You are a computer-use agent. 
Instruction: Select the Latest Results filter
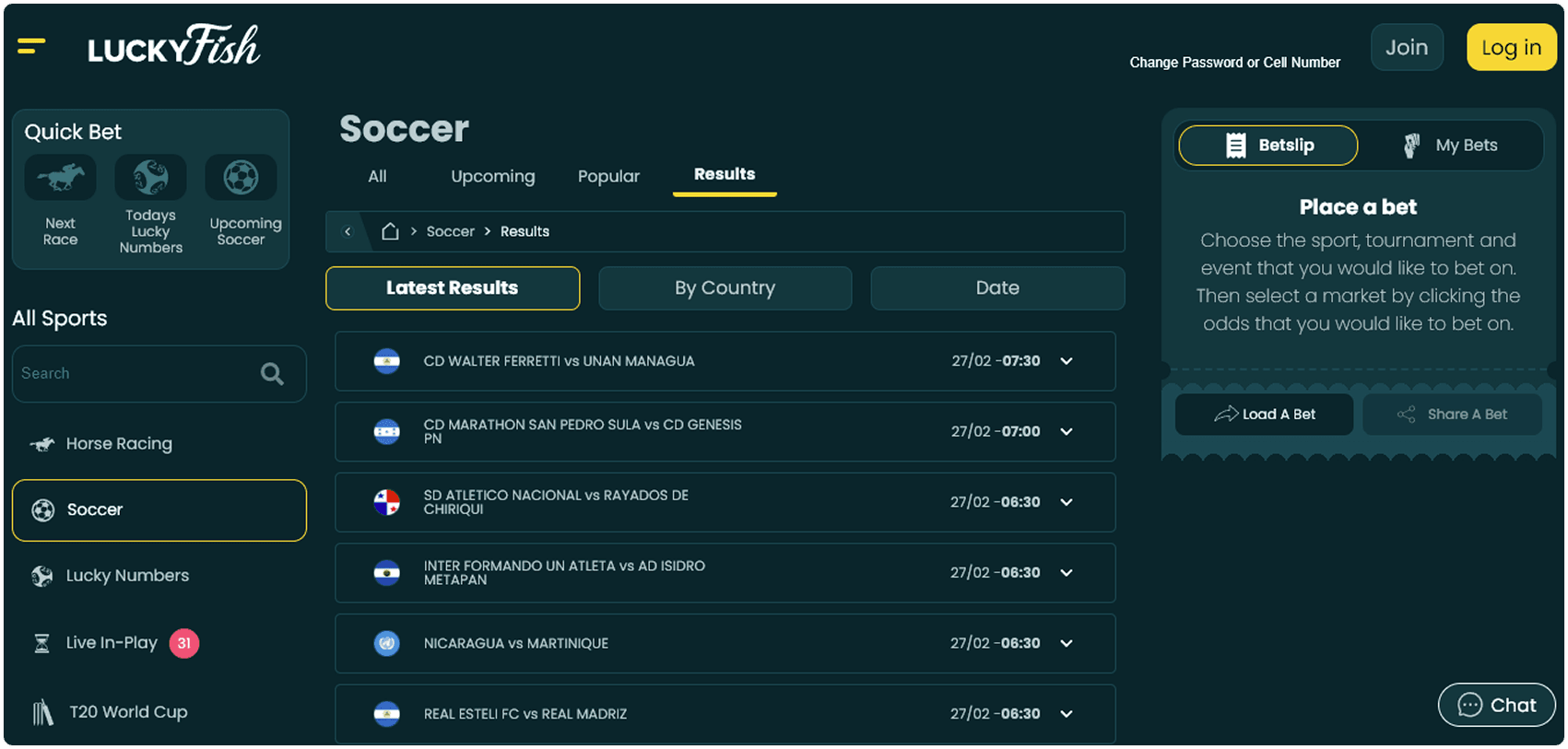[x=453, y=288]
